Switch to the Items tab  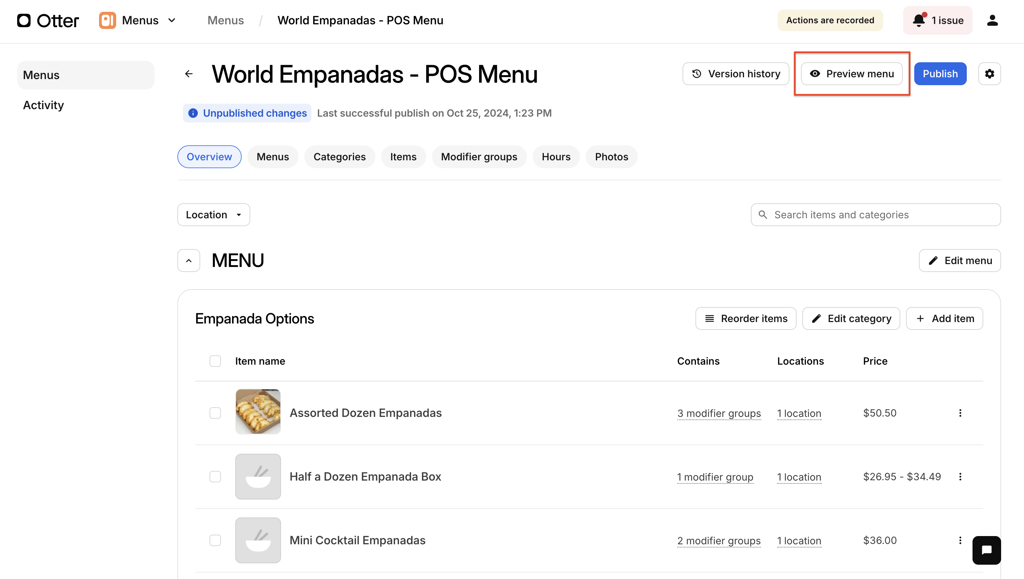pos(403,157)
